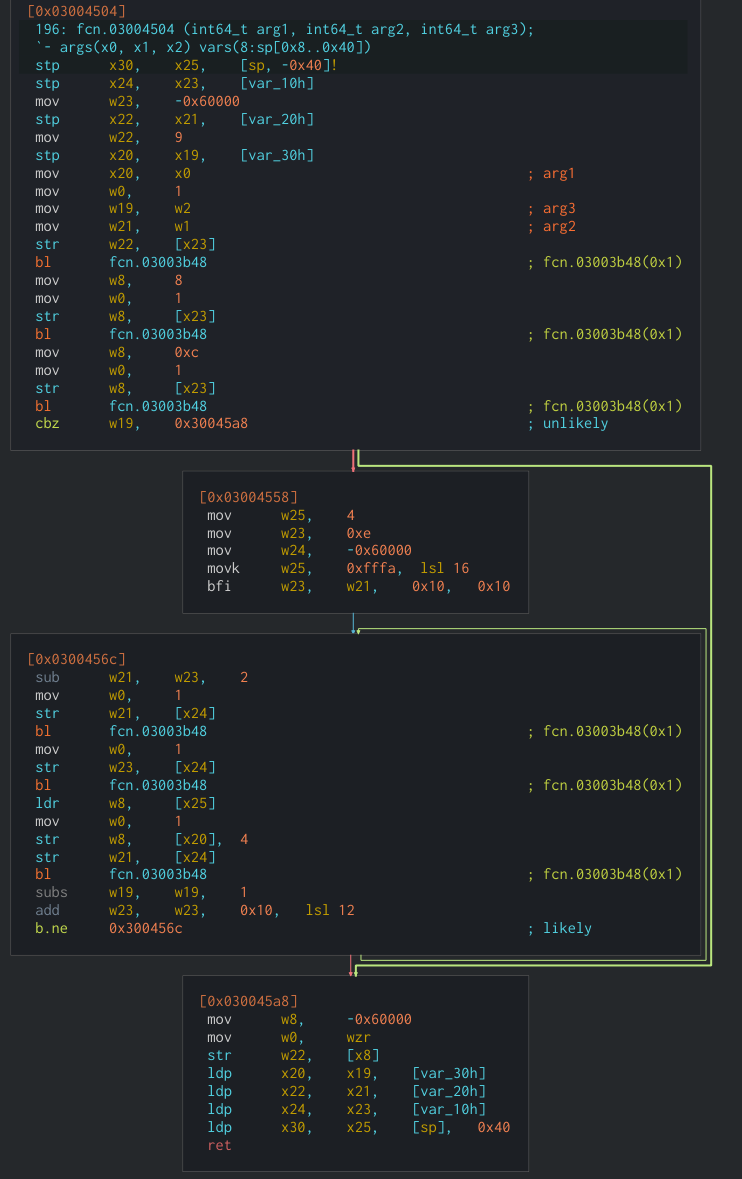Click the cbz jump target 0x30045a8
742x1179 pixels.
click(211, 423)
